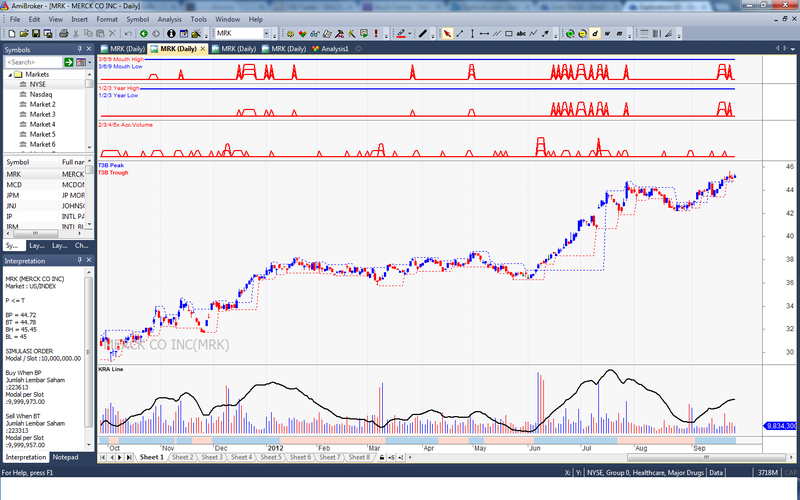Toggle Daily interval 'd' button
Image resolution: width=800 pixels, height=500 pixels.
pos(595,34)
